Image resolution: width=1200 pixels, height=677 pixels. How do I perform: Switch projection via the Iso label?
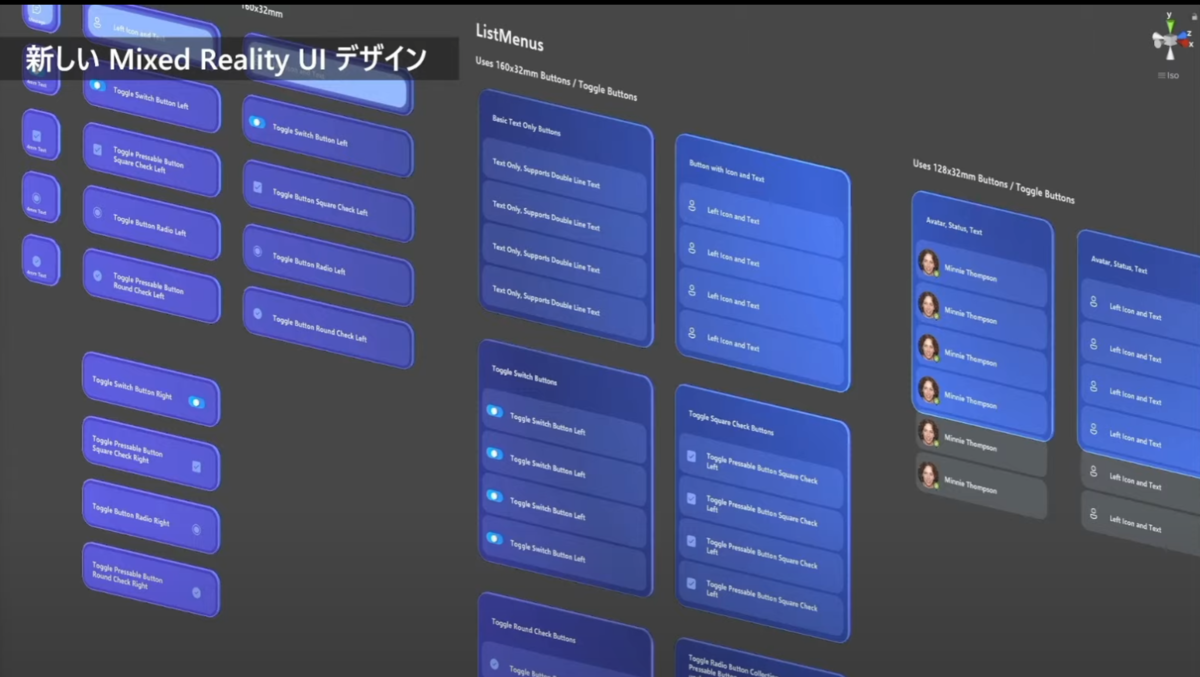1172,75
